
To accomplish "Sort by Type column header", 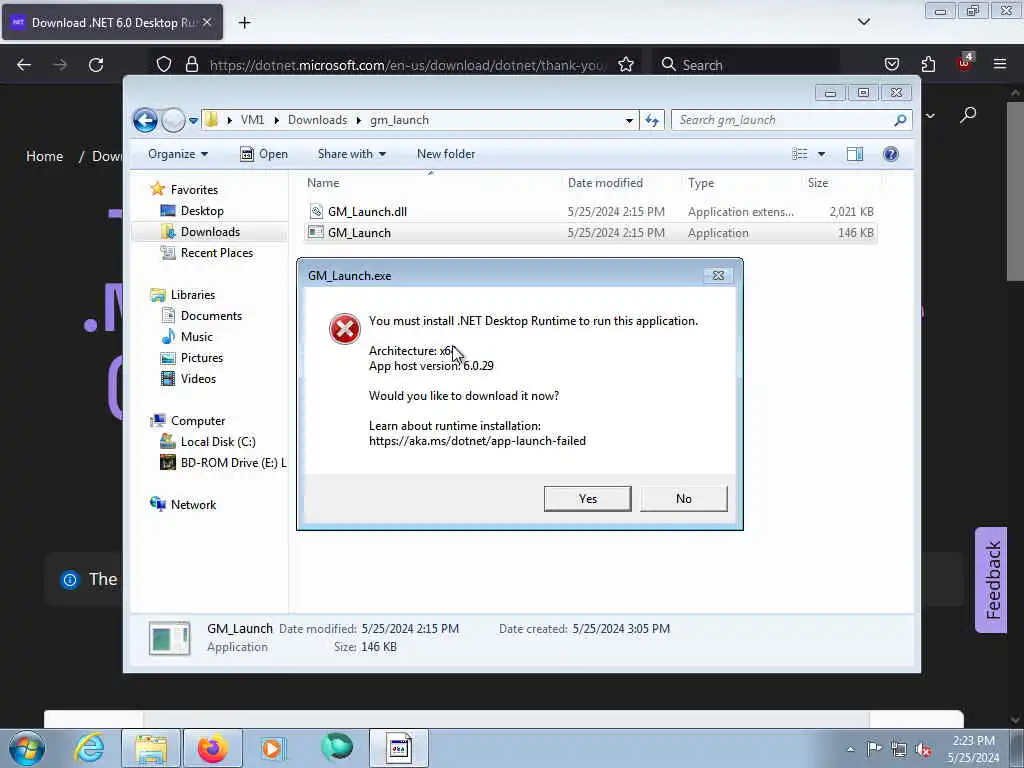I will click(x=701, y=183).
